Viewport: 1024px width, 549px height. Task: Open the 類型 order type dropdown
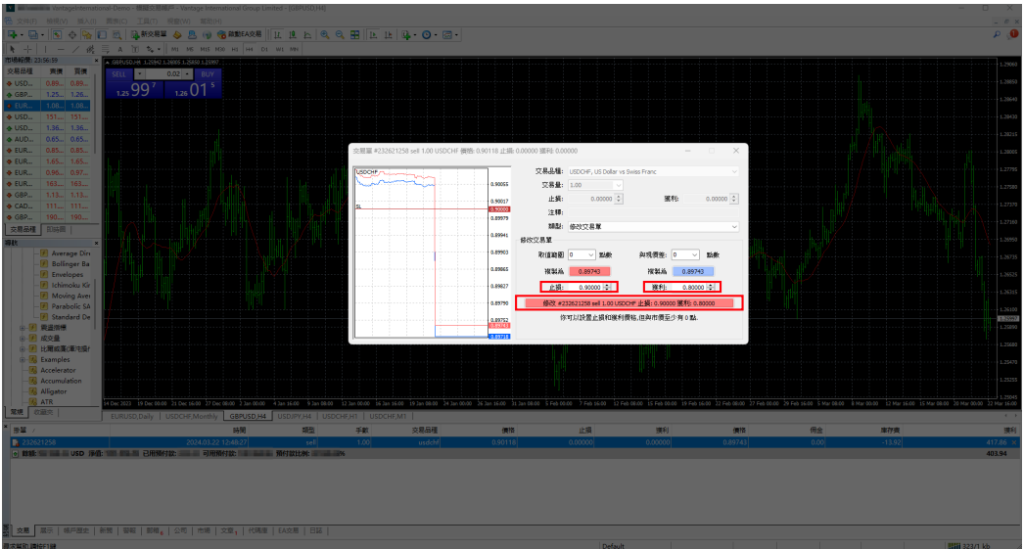(x=651, y=227)
